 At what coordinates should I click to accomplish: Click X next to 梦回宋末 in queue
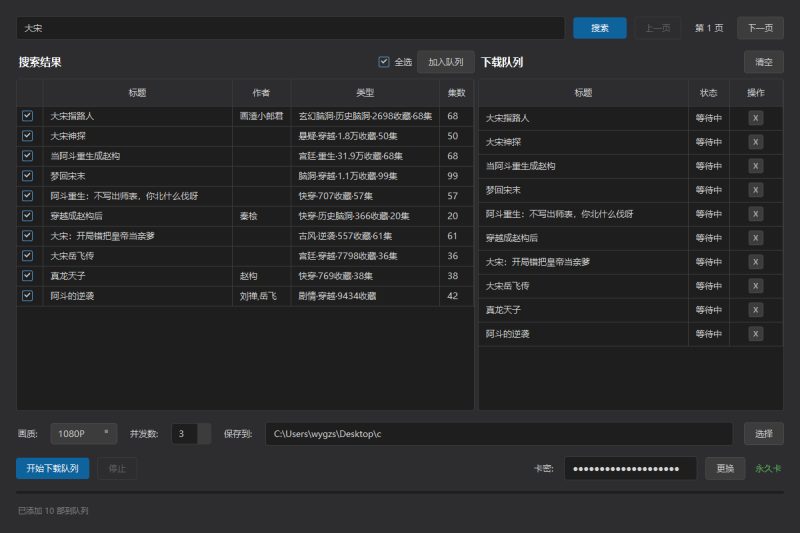tap(756, 189)
